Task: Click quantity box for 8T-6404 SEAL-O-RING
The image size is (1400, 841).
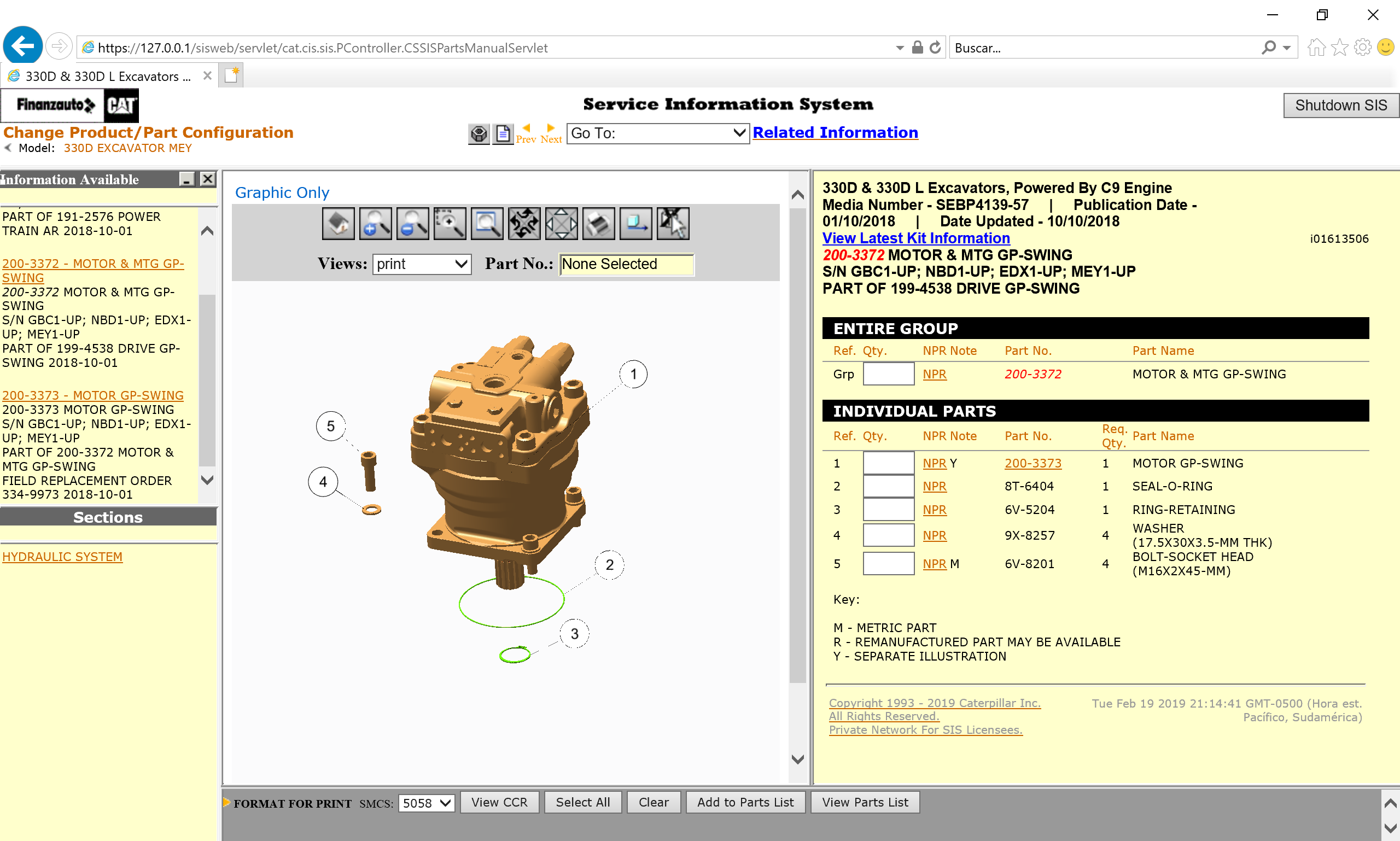Action: coord(888,486)
